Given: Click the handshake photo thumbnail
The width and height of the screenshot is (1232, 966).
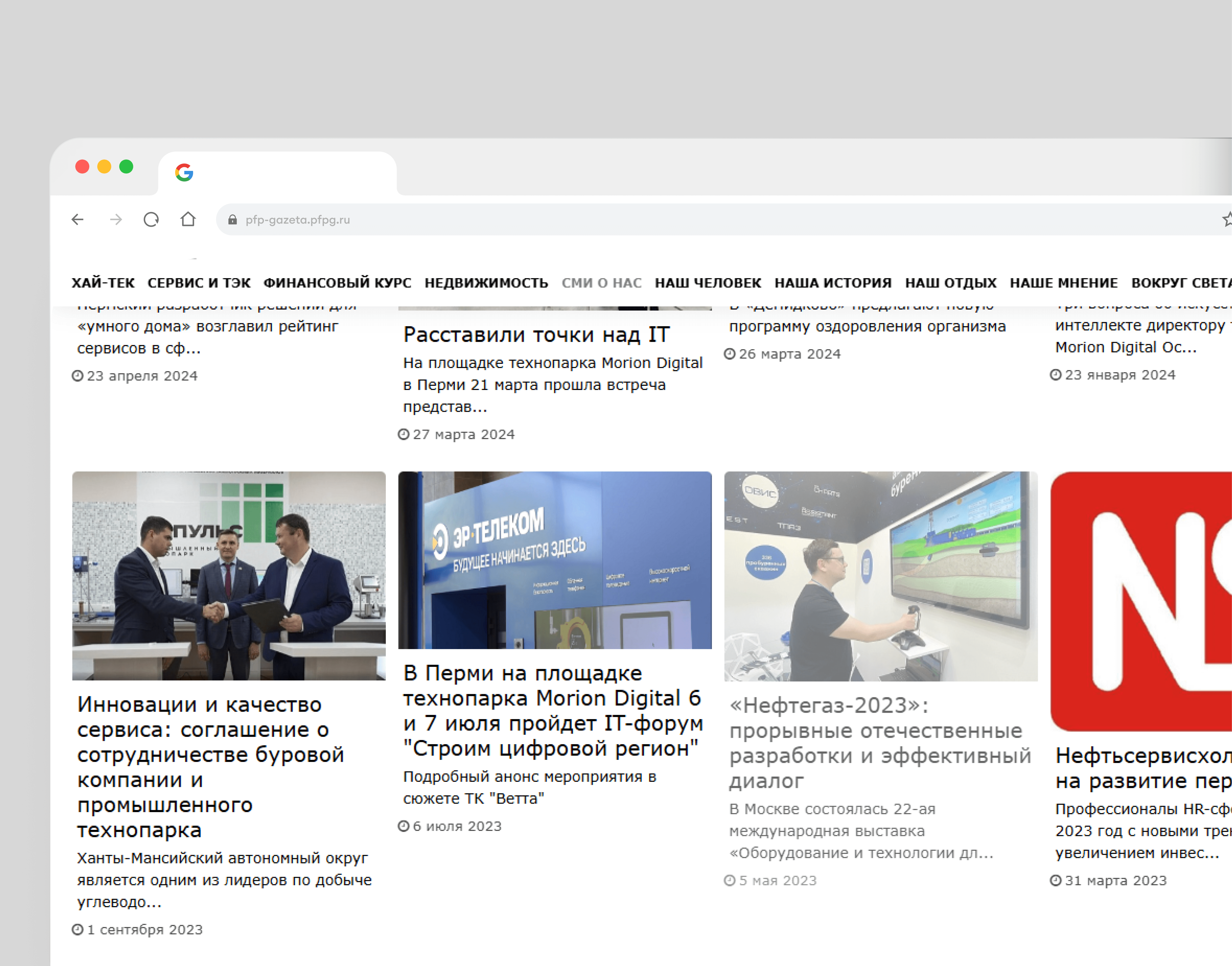Looking at the screenshot, I should click(x=228, y=576).
